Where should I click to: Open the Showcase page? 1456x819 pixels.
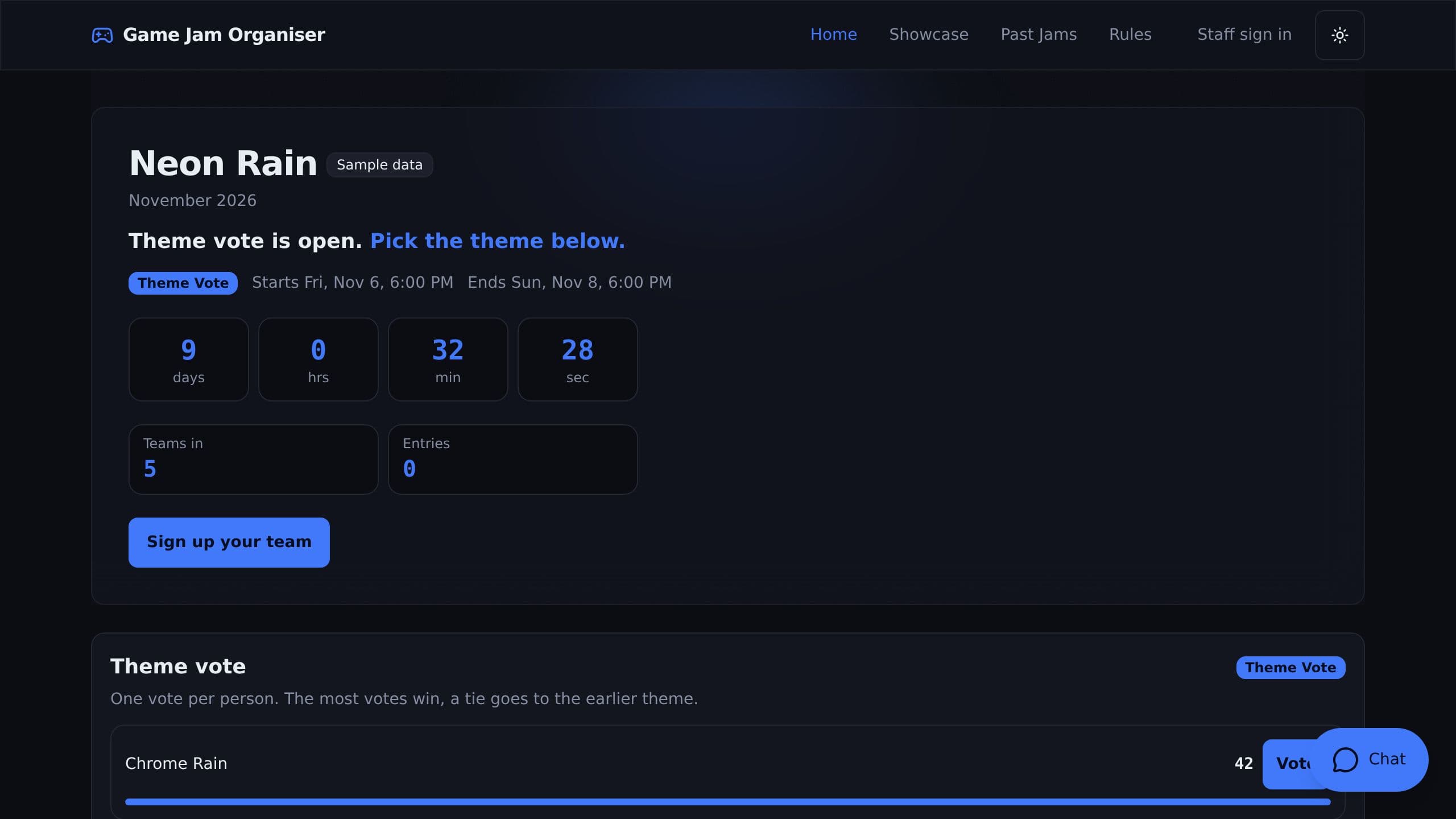(x=929, y=35)
